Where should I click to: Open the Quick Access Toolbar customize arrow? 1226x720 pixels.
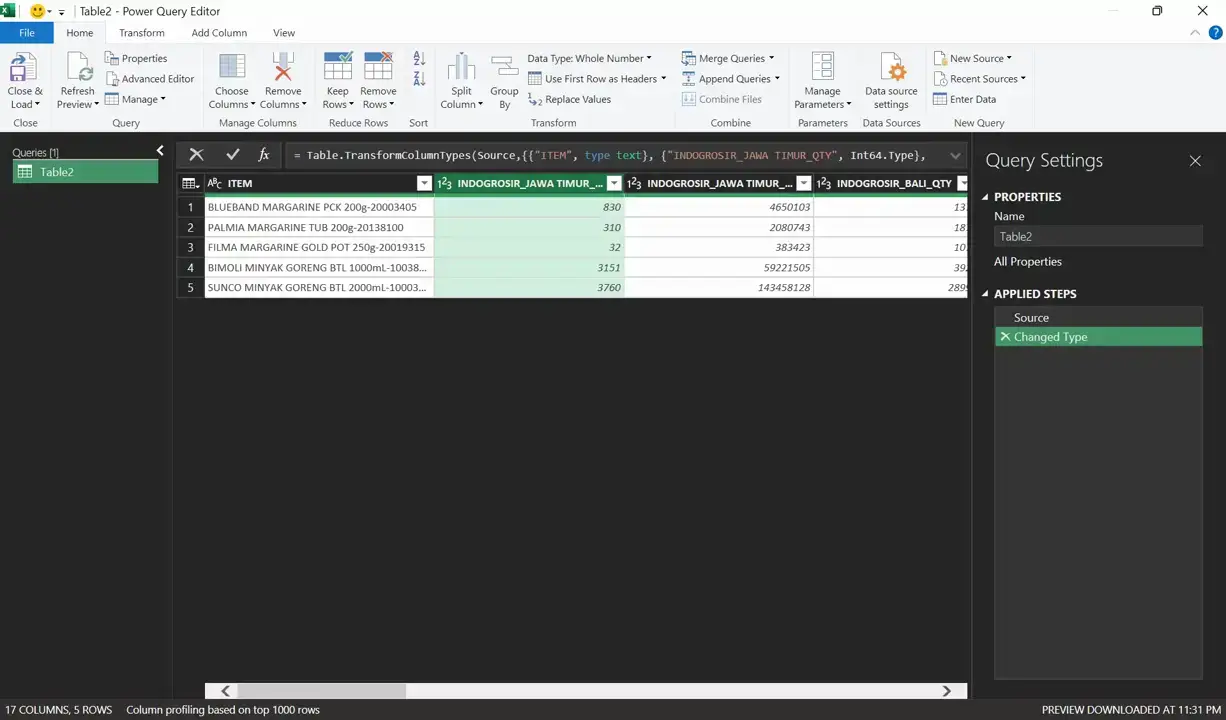tap(61, 12)
